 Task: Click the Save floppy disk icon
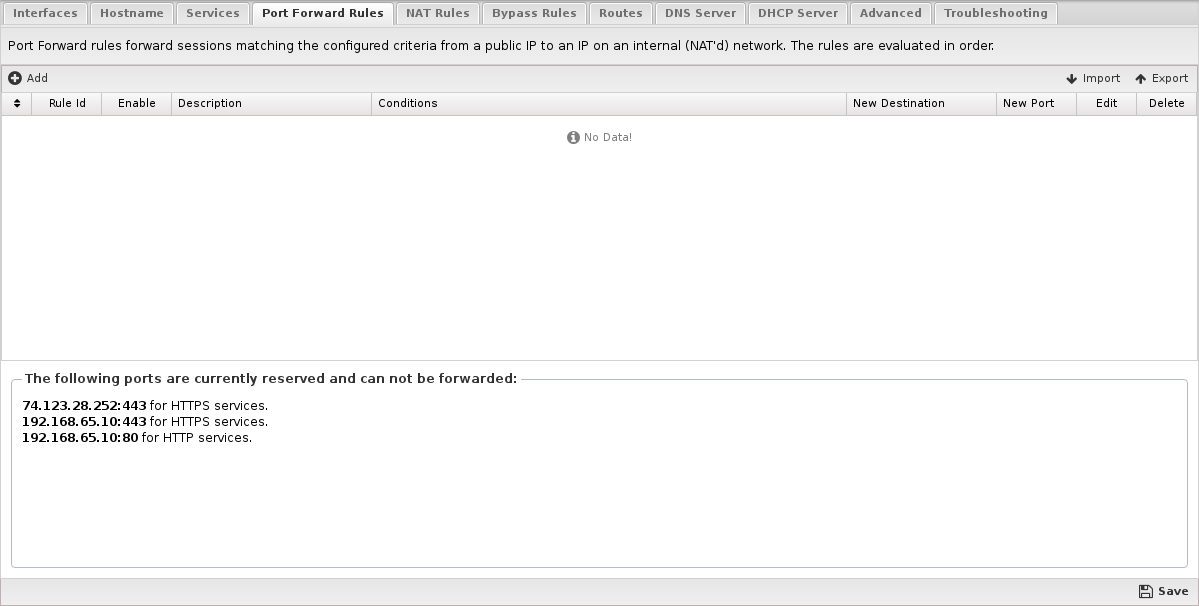point(1145,591)
